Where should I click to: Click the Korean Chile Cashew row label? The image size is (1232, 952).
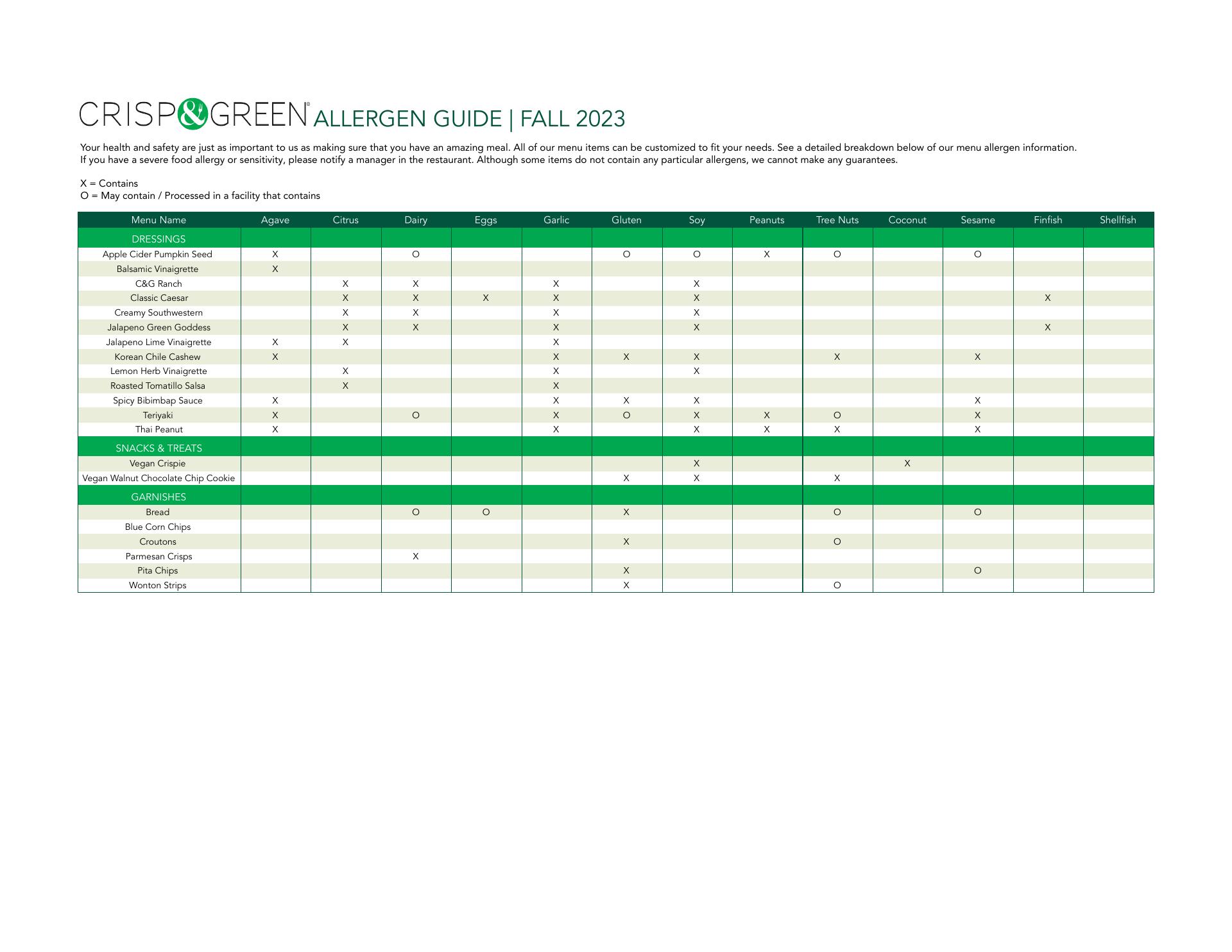point(157,357)
